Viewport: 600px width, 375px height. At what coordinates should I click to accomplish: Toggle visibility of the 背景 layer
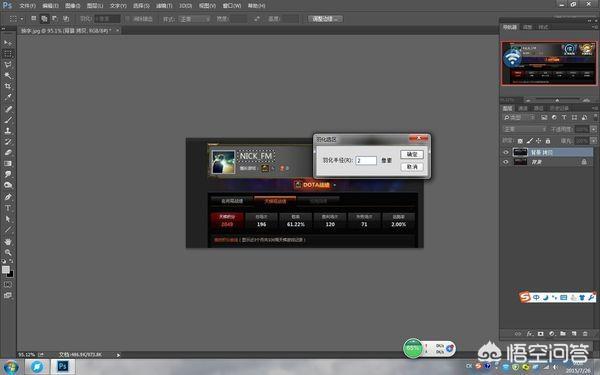(506, 162)
